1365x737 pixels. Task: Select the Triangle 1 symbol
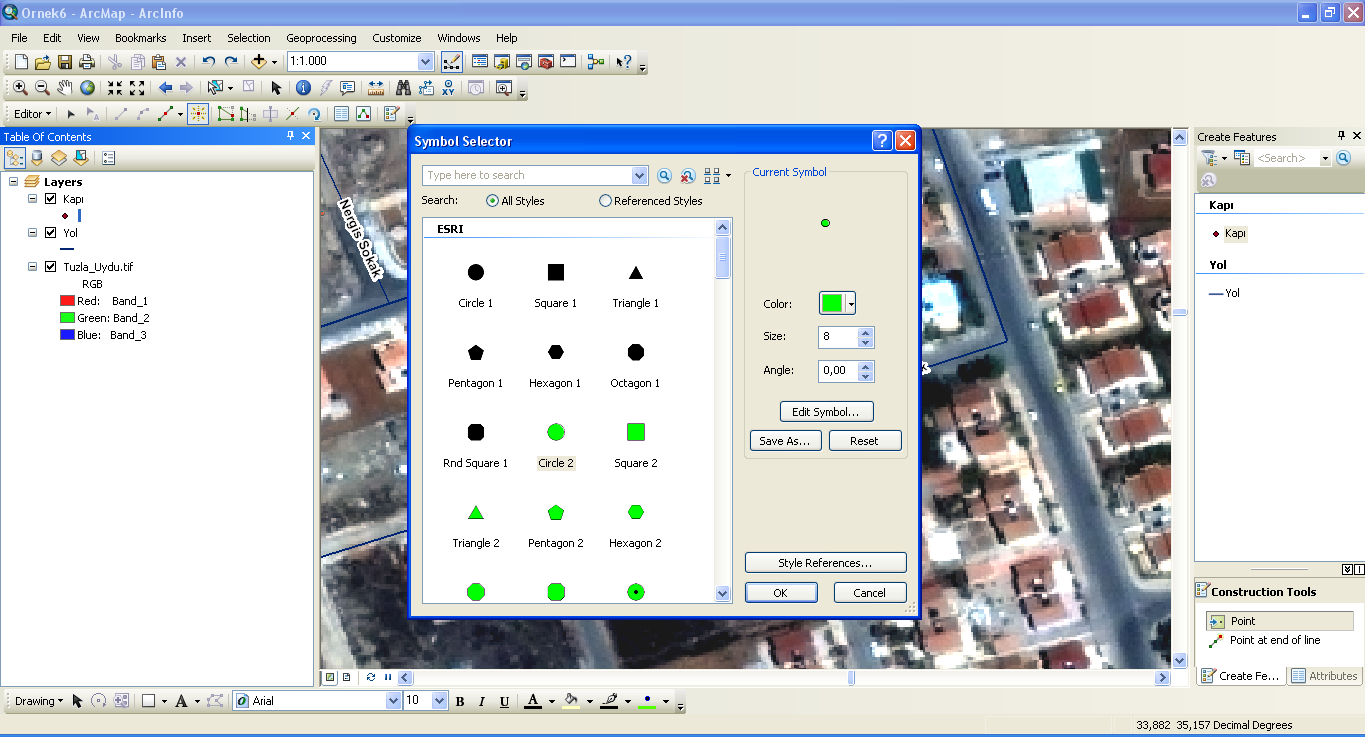pyautogui.click(x=636, y=283)
